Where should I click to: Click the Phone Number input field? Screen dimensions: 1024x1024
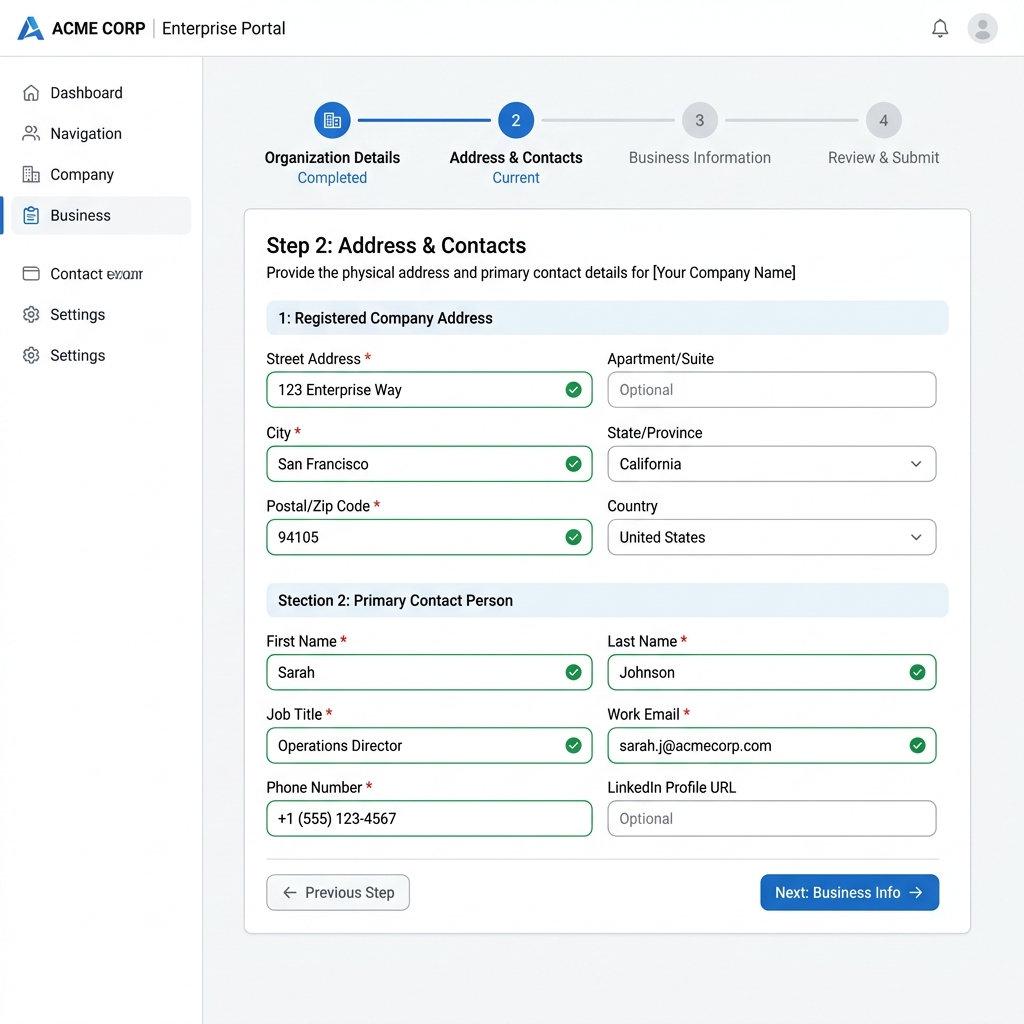(x=429, y=819)
